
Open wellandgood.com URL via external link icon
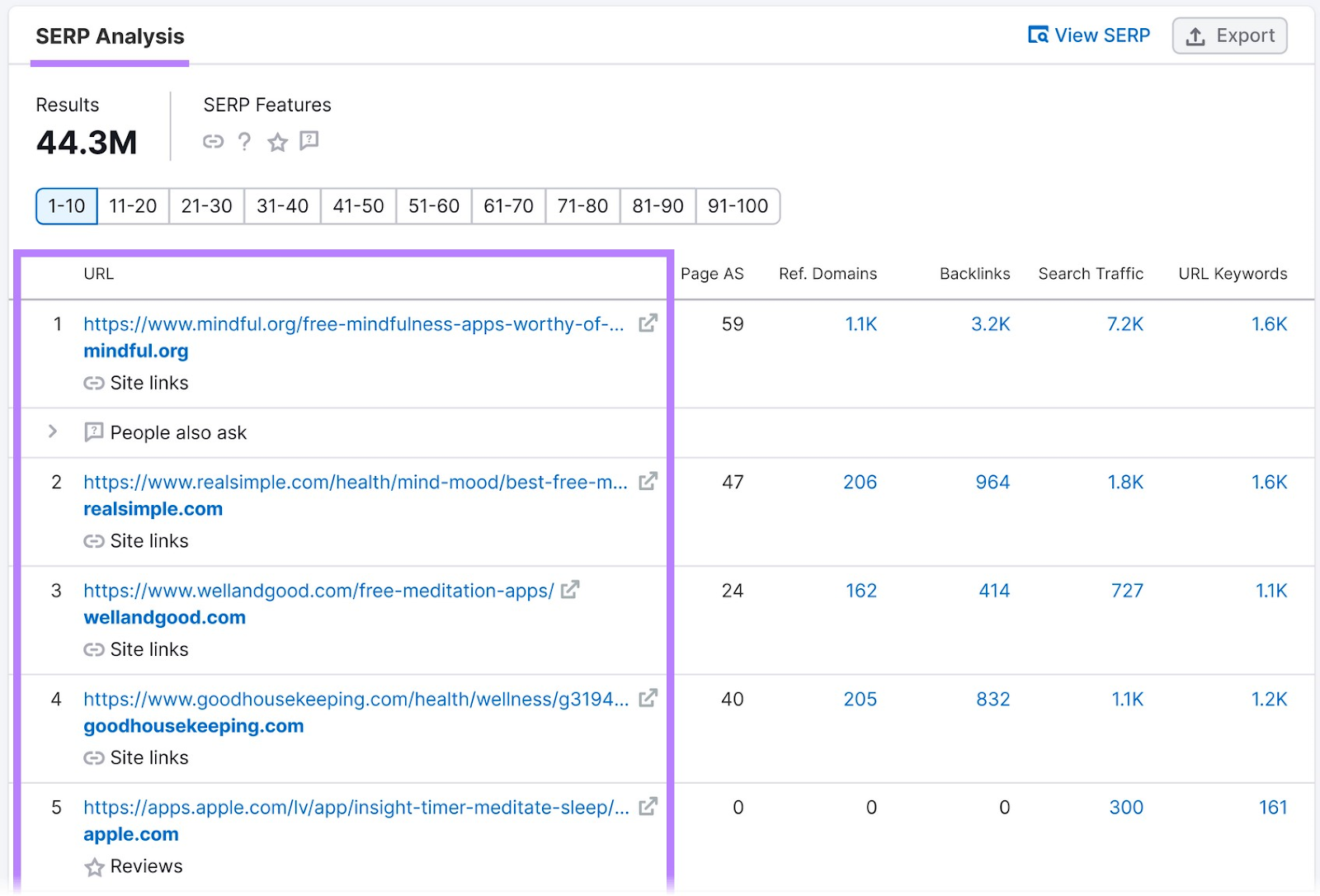pyautogui.click(x=570, y=590)
